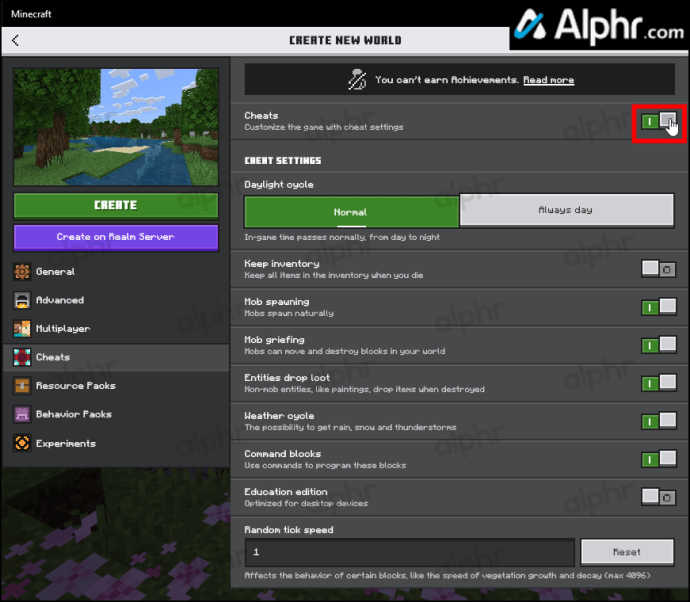Click the Cheats sidebar icon
Screen dimensions: 690x602
click(x=22, y=357)
